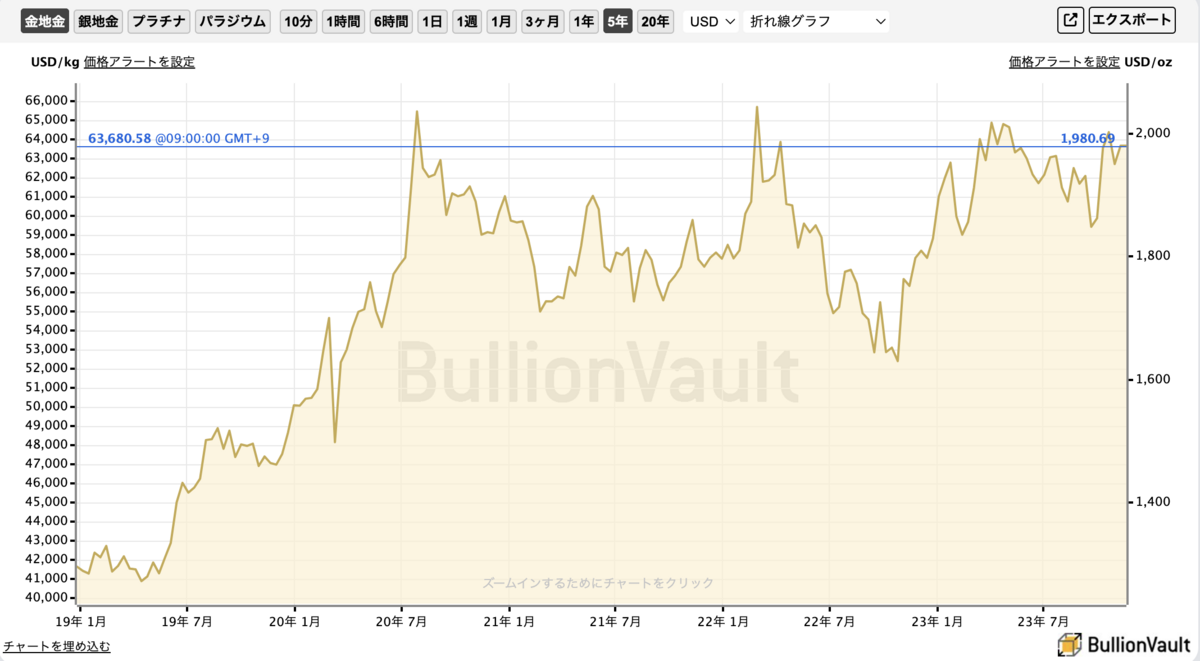This screenshot has height=661, width=1200.
Task: Open the USD currency dropdown
Action: pyautogui.click(x=712, y=21)
